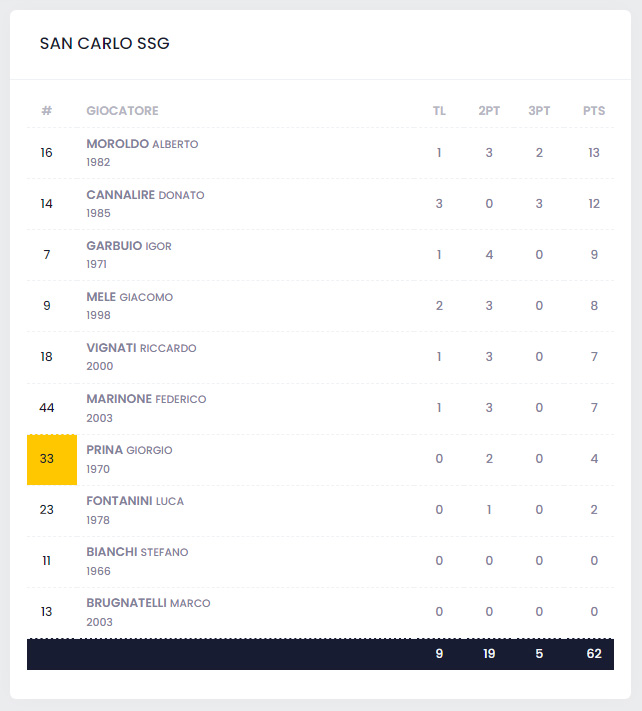Click the San Carlo SSG team title
Image resolution: width=642 pixels, height=711 pixels.
click(x=104, y=44)
